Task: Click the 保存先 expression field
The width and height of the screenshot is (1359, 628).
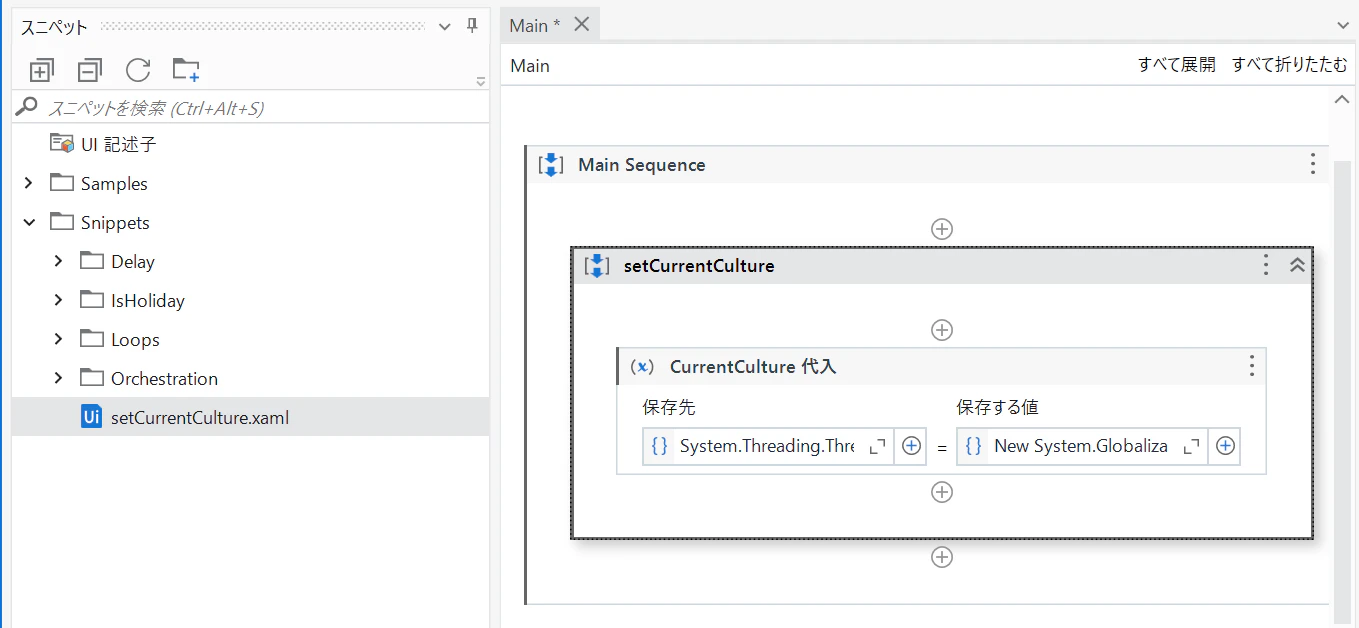Action: 768,446
